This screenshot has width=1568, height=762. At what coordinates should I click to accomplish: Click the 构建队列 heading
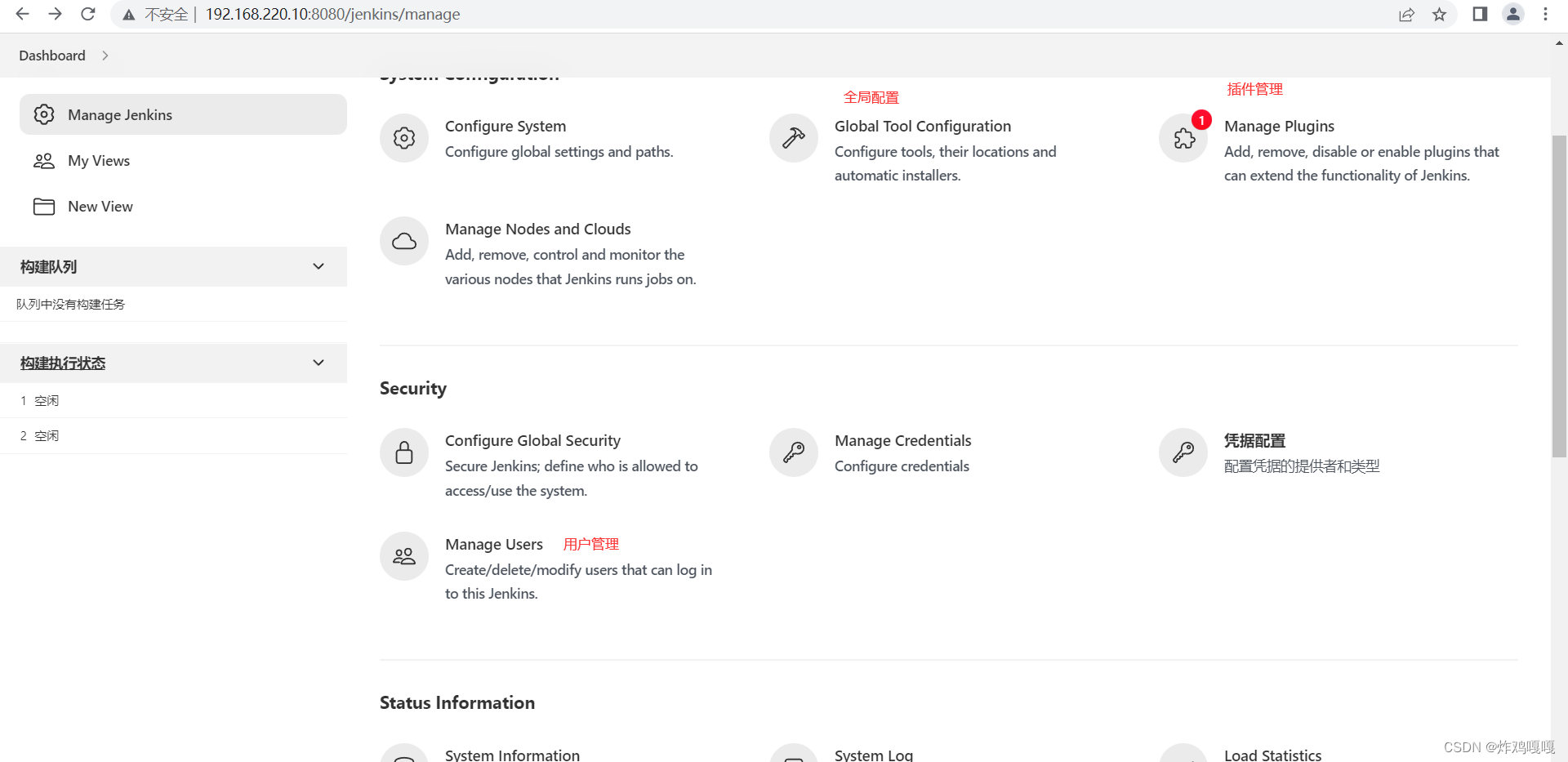(48, 266)
